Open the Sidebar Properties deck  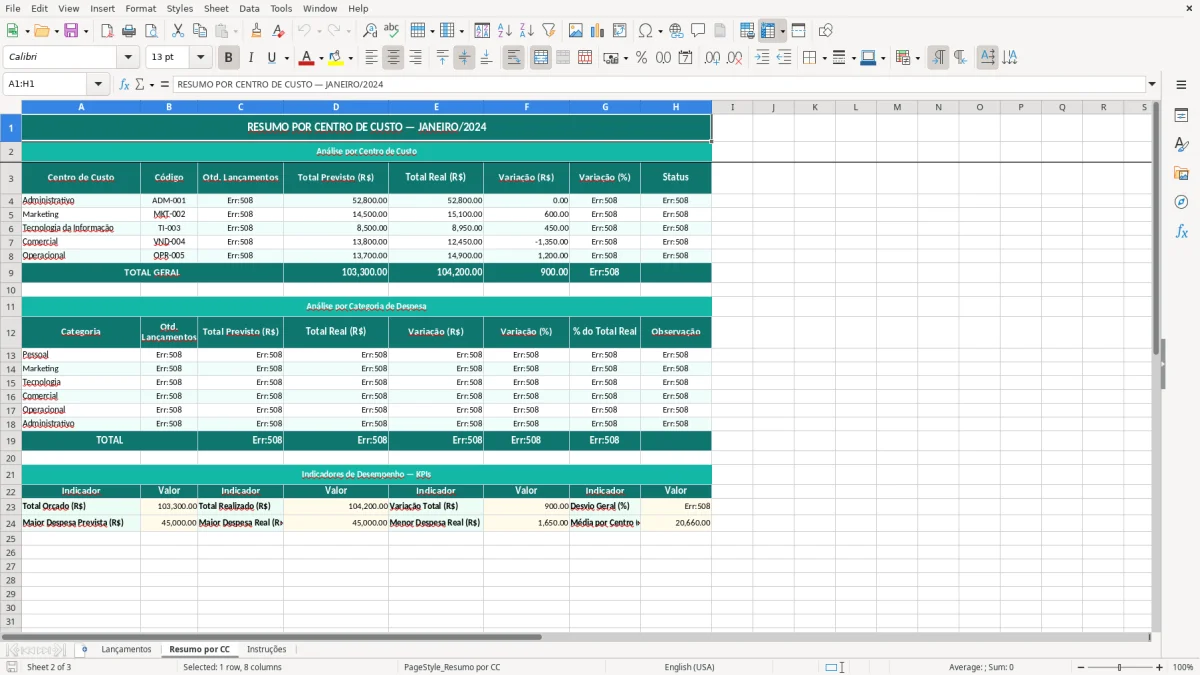click(1181, 116)
